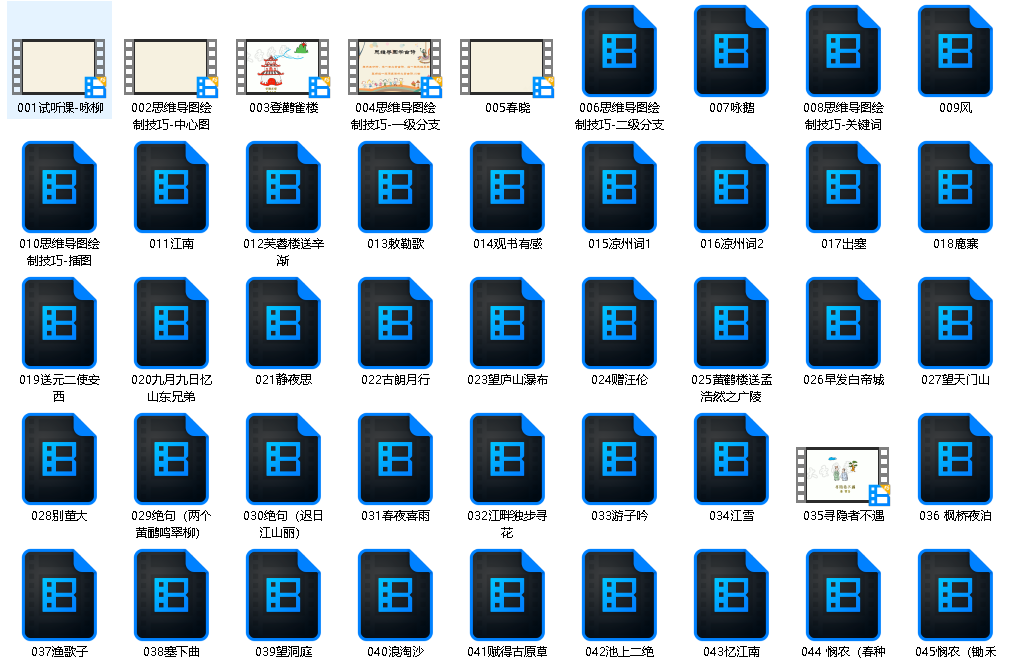
Task: Click the 024赠汪伦 file icon
Action: pyautogui.click(x=619, y=322)
